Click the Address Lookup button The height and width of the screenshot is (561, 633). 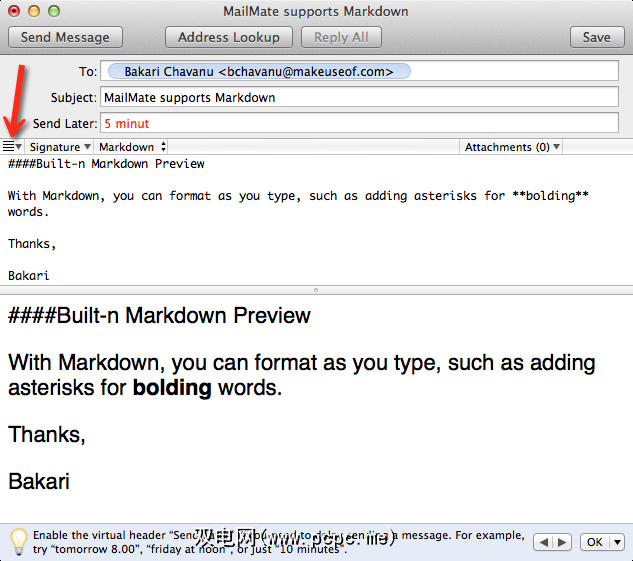[228, 37]
